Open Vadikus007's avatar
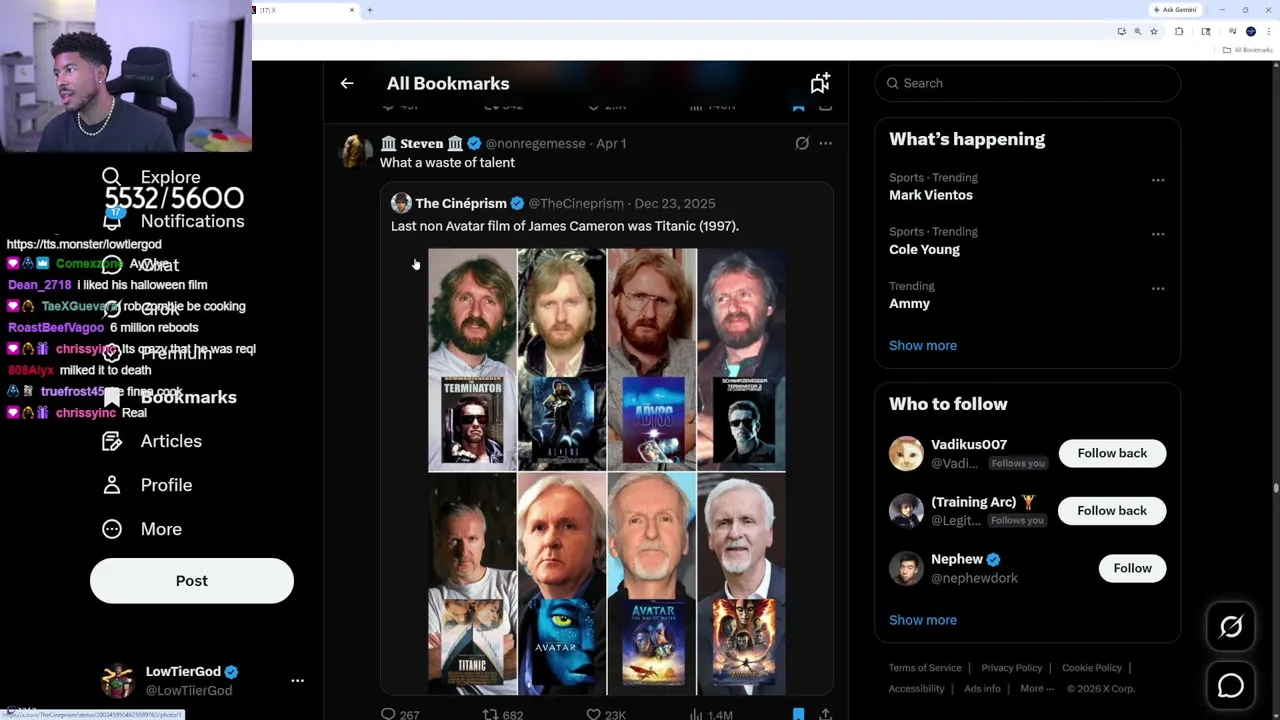This screenshot has width=1280, height=720. click(x=906, y=453)
